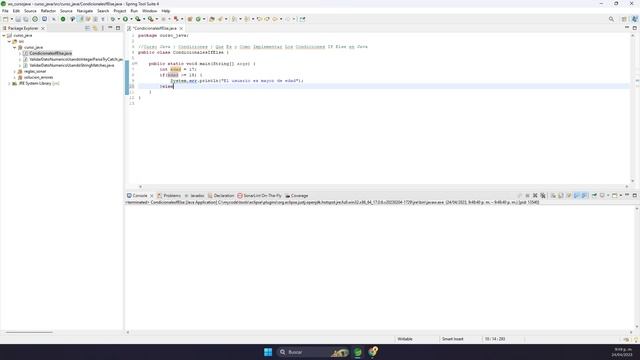Click the Debug bug toolbar icon

(x=113, y=19)
